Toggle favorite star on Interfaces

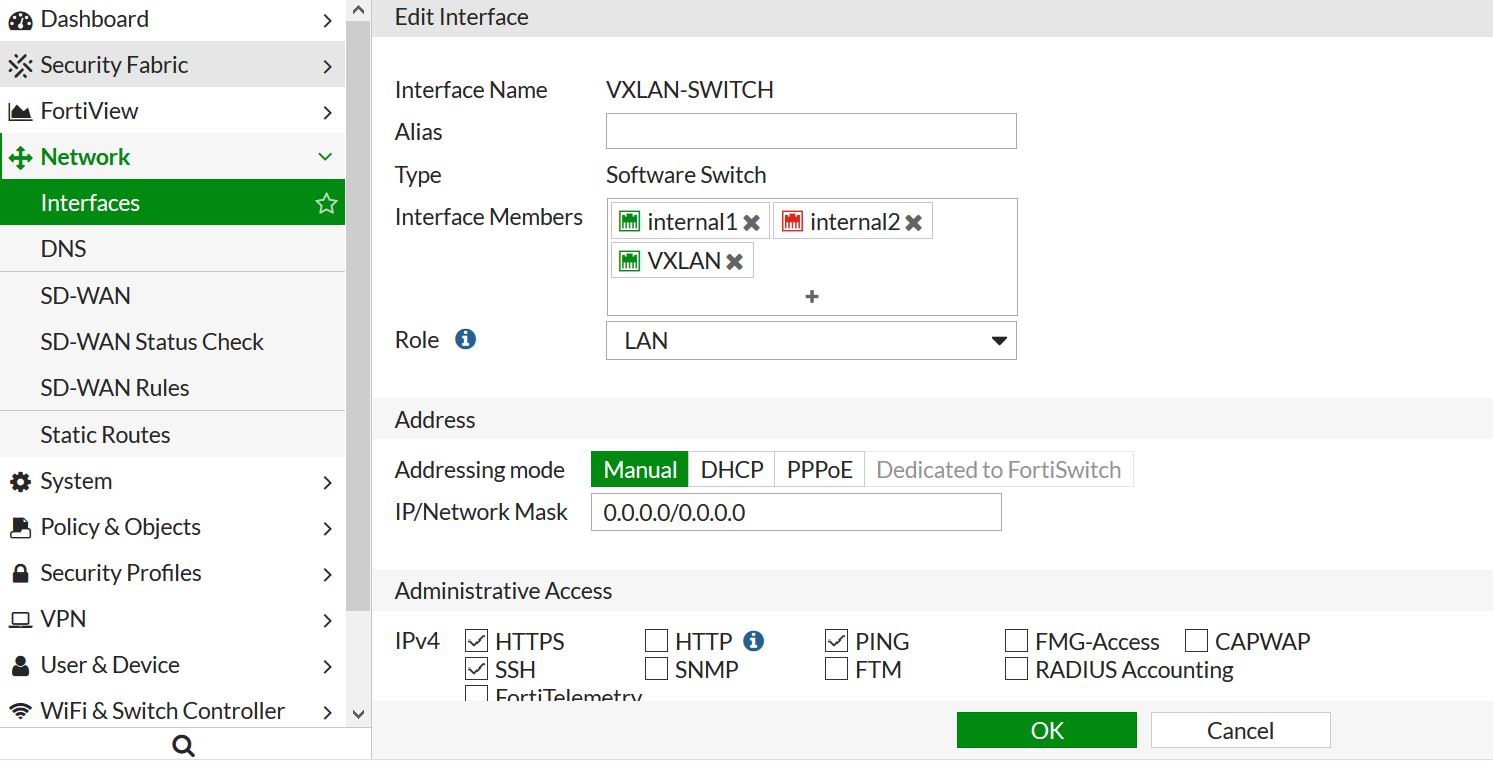(326, 204)
